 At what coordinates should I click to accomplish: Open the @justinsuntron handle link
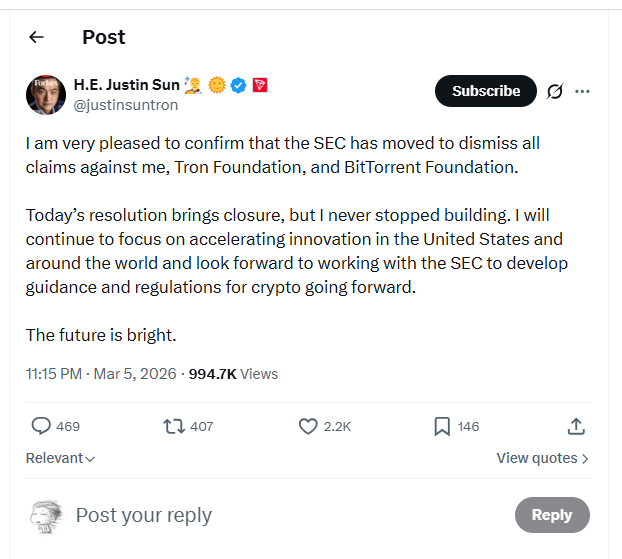tap(126, 104)
